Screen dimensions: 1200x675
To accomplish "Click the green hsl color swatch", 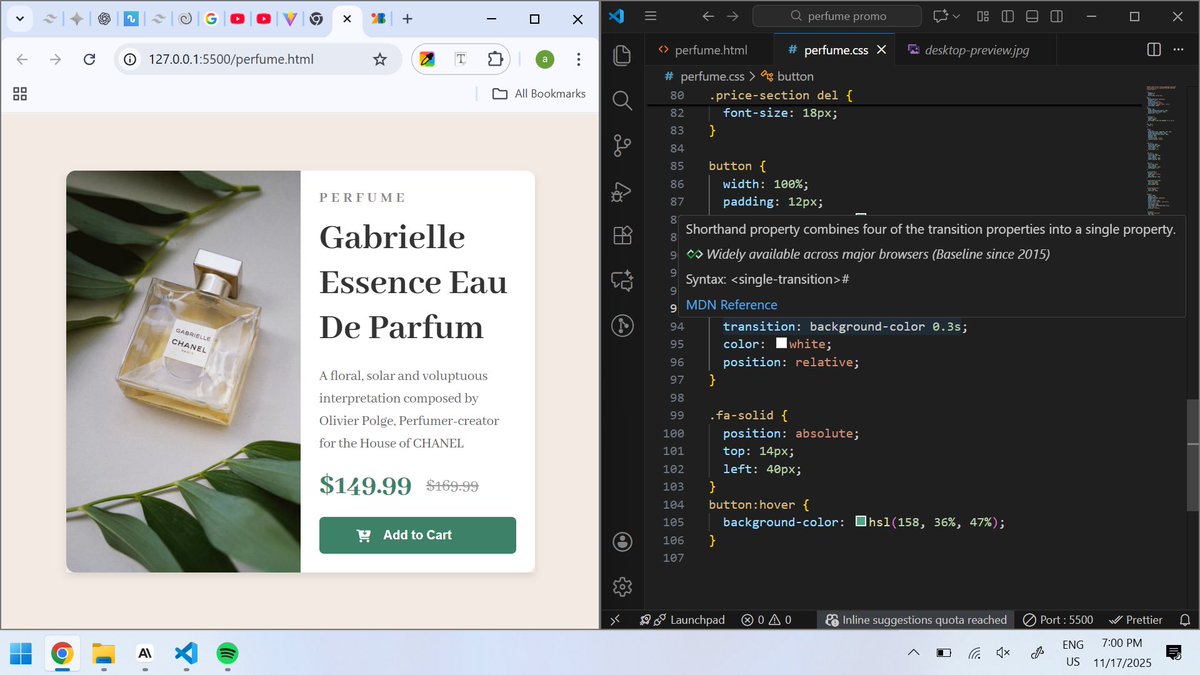I will tap(861, 522).
